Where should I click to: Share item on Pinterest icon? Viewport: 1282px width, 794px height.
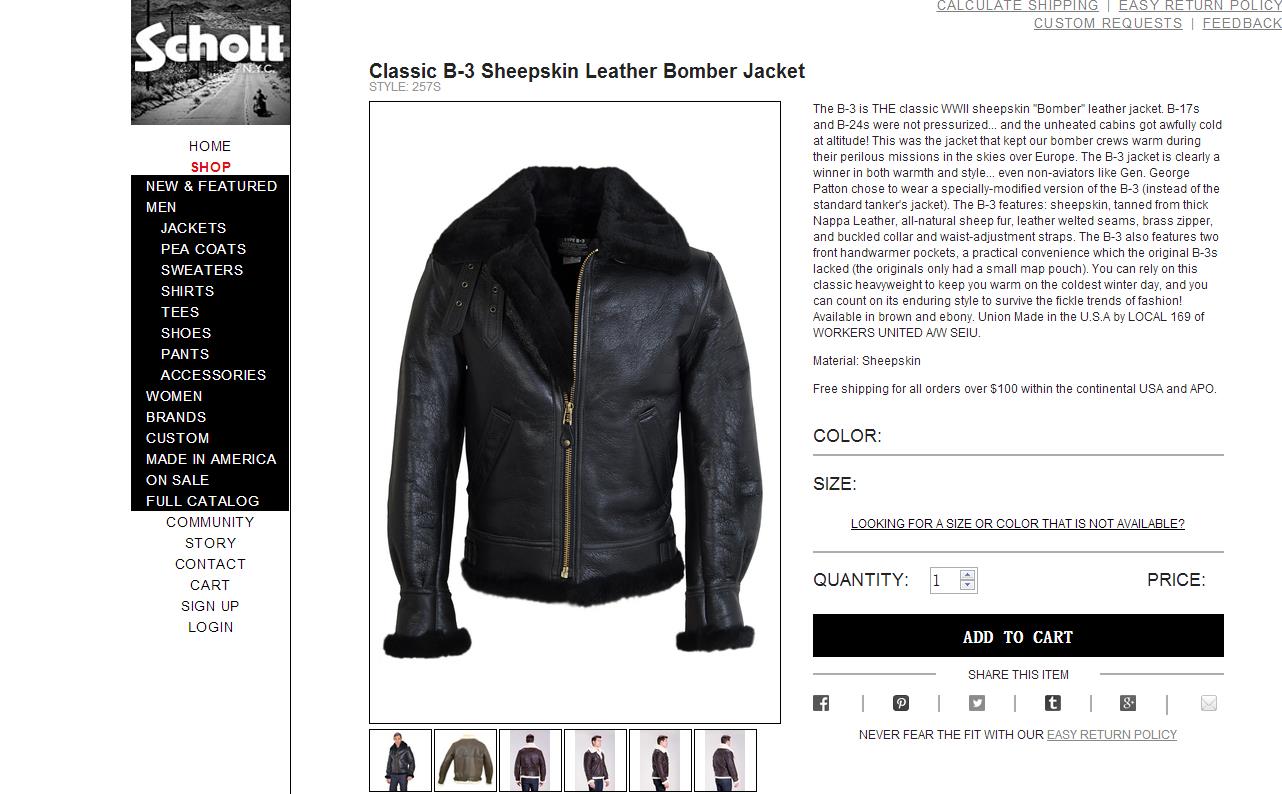pyautogui.click(x=901, y=703)
